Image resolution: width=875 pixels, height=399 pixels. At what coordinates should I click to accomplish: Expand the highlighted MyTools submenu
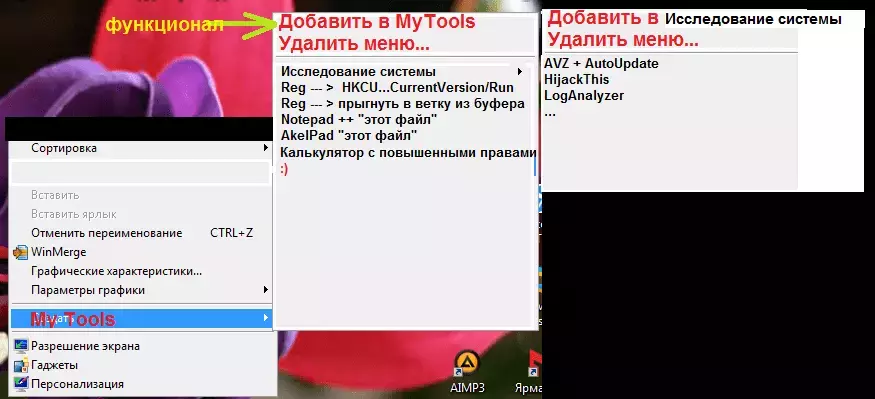point(142,319)
